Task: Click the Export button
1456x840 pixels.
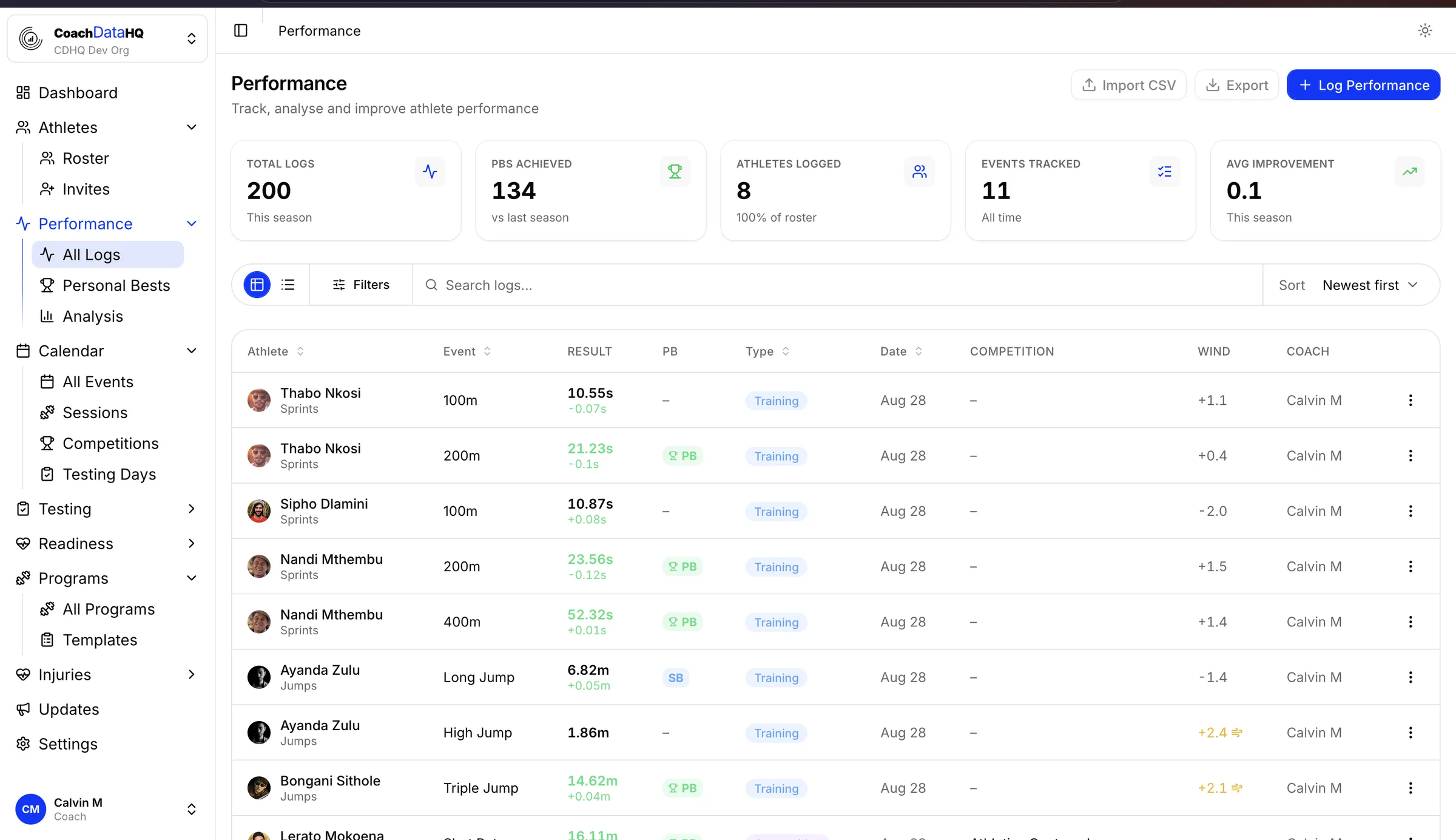Action: 1236,85
